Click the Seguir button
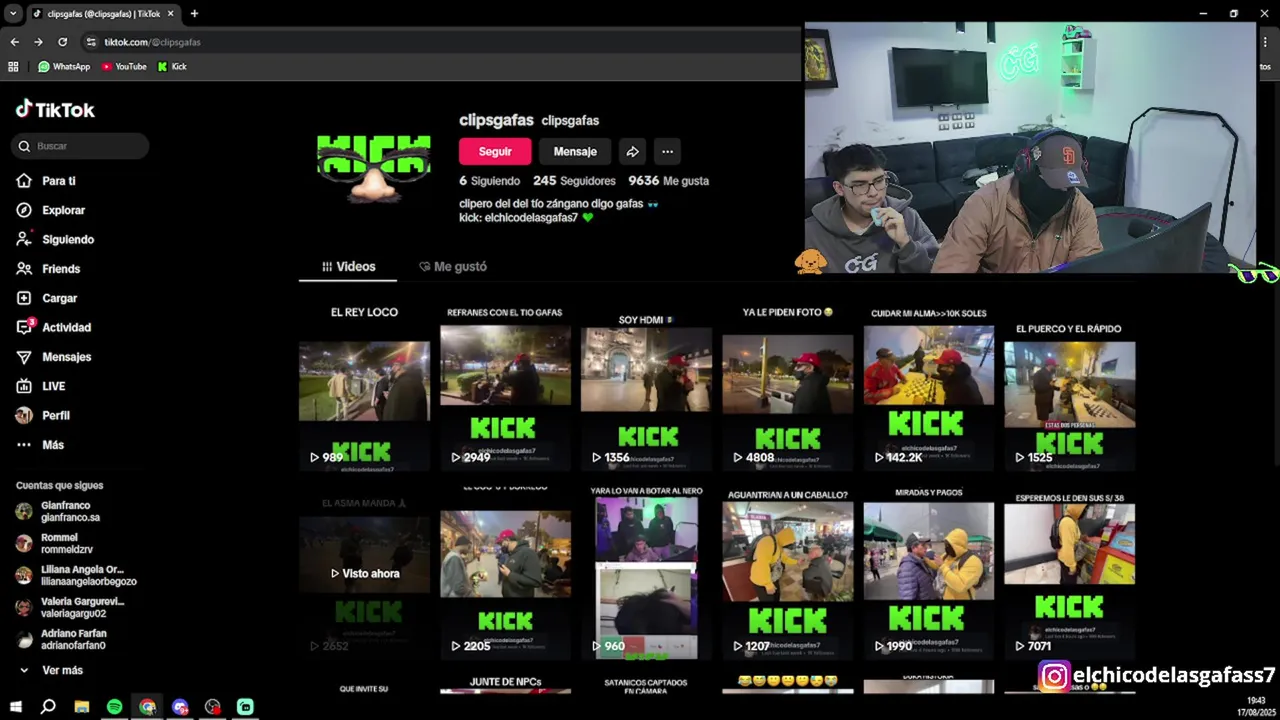Viewport: 1280px width, 720px height. [x=495, y=152]
